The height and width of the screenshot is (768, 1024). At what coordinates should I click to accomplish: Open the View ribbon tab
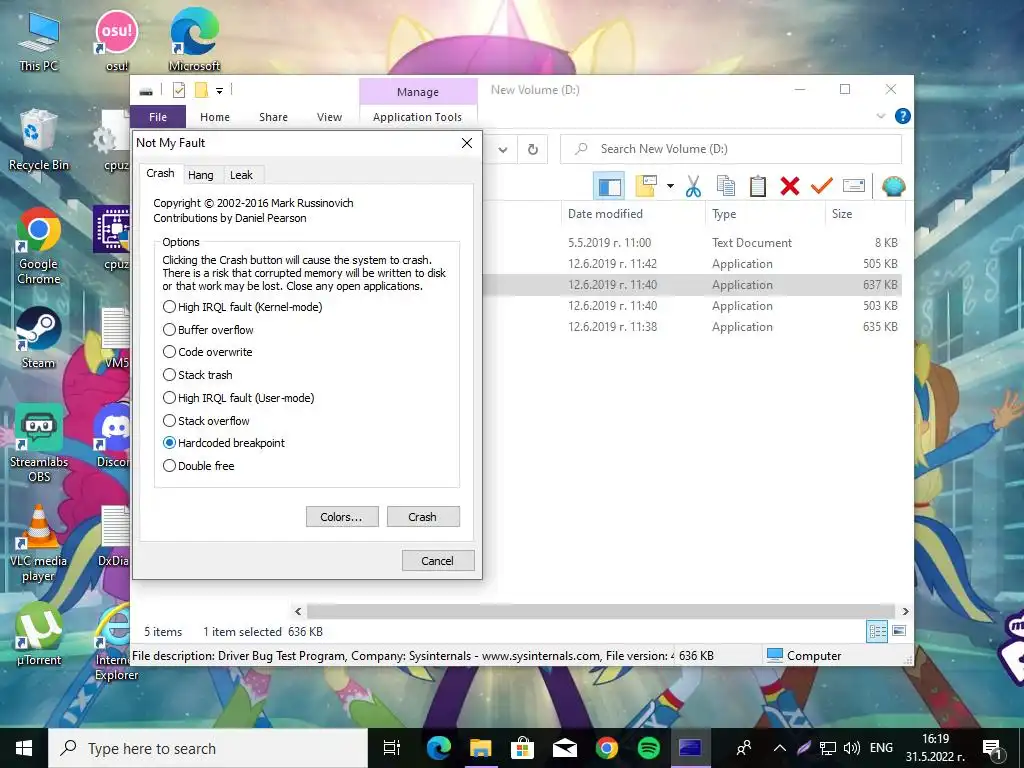[329, 117]
